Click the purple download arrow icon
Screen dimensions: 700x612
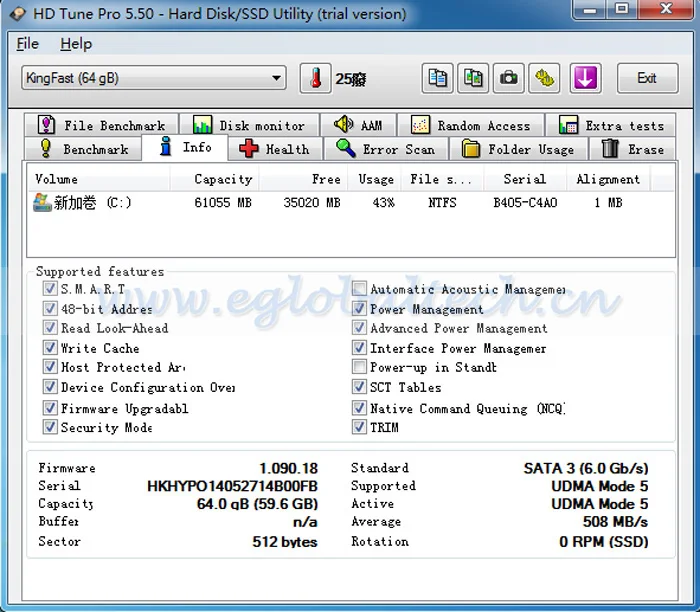[x=585, y=79]
